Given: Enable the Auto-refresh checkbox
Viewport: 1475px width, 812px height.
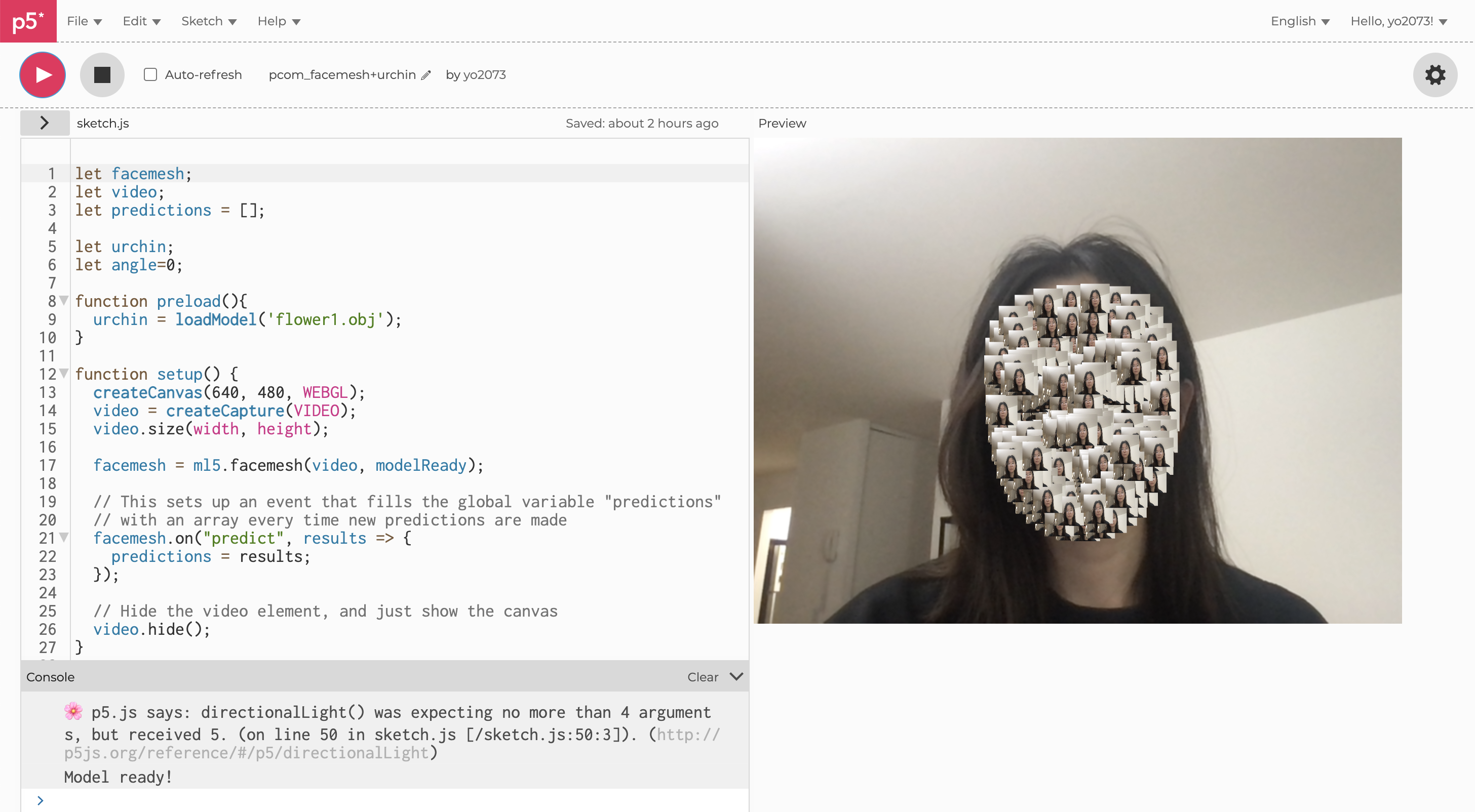Looking at the screenshot, I should pyautogui.click(x=150, y=75).
